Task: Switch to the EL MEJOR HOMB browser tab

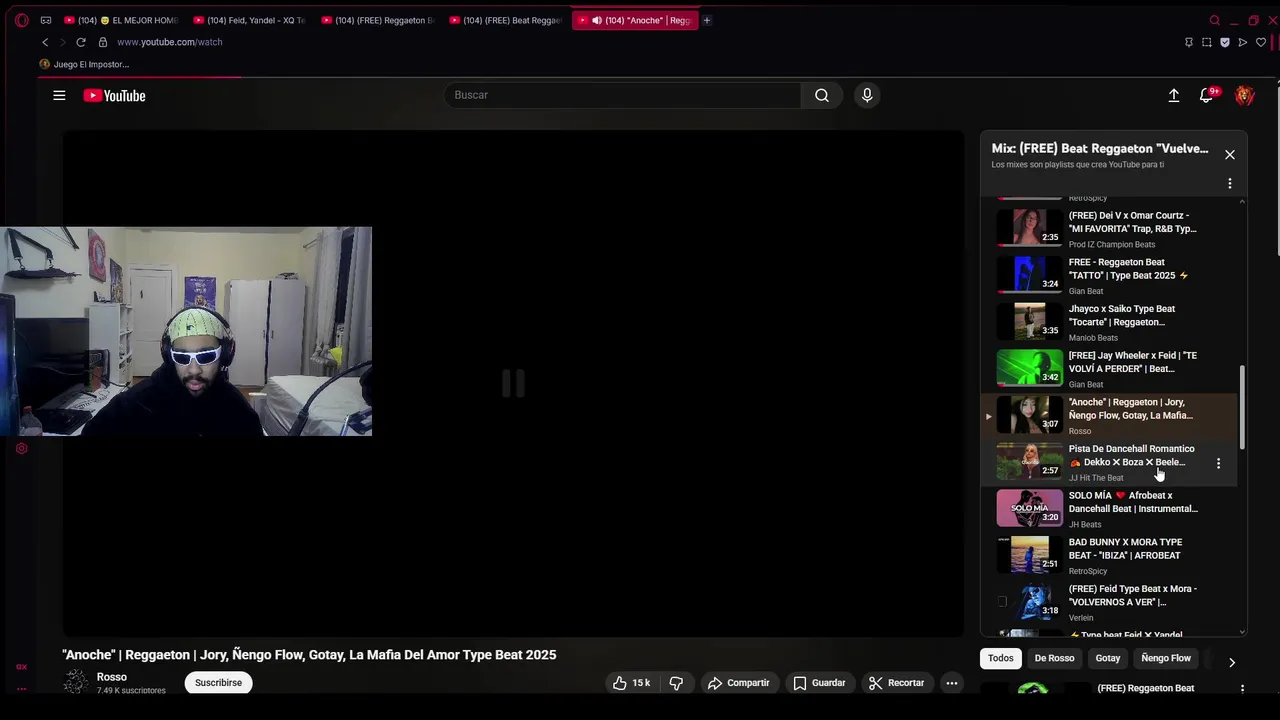Action: click(122, 20)
